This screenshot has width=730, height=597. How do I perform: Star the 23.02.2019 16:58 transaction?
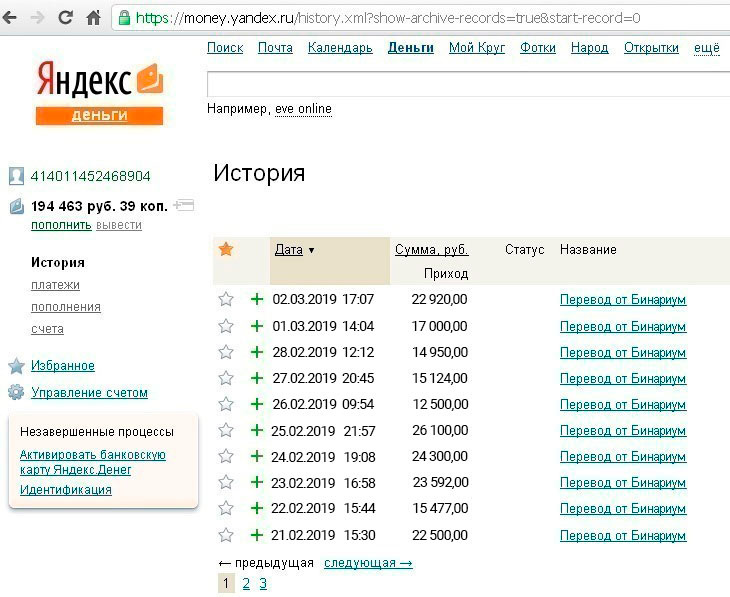pos(226,482)
